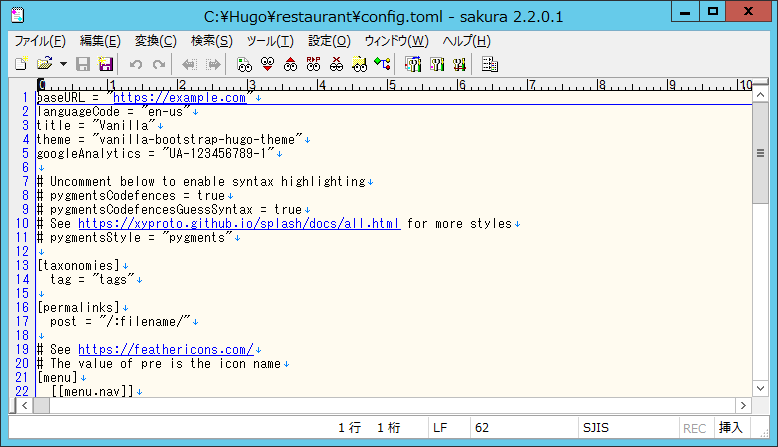Click the https://feathericons.com/ link
The height and width of the screenshot is (447, 778).
point(166,350)
